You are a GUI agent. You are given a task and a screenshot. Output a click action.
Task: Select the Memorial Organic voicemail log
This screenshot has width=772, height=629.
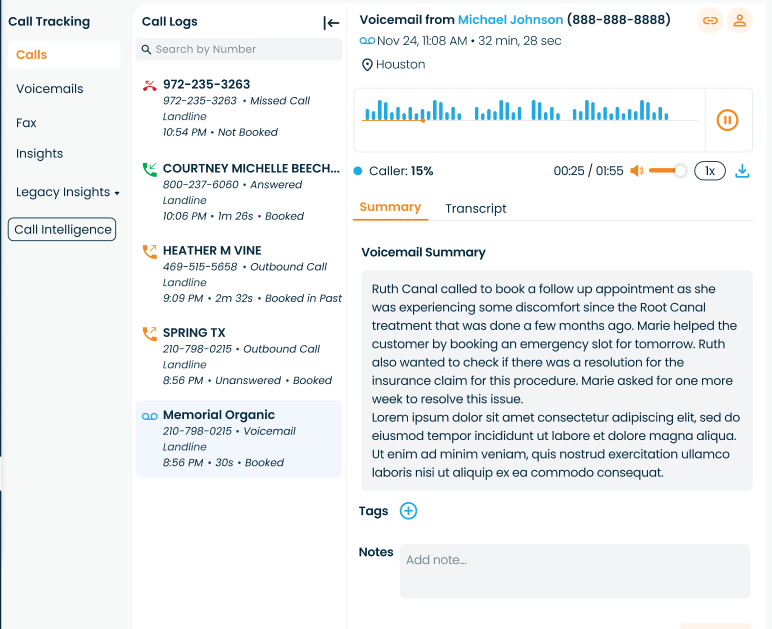[x=239, y=438]
